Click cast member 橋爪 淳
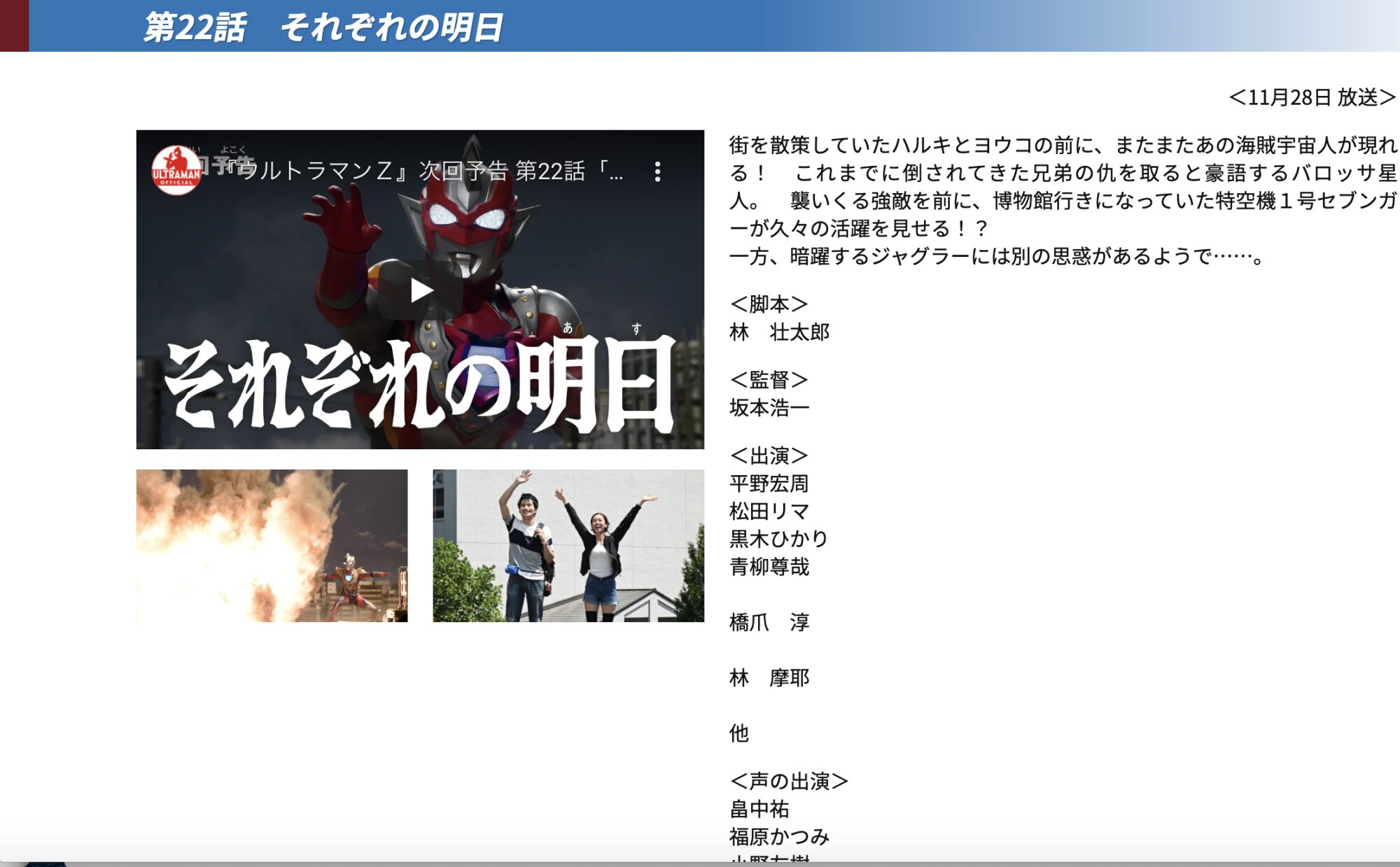 coord(769,621)
